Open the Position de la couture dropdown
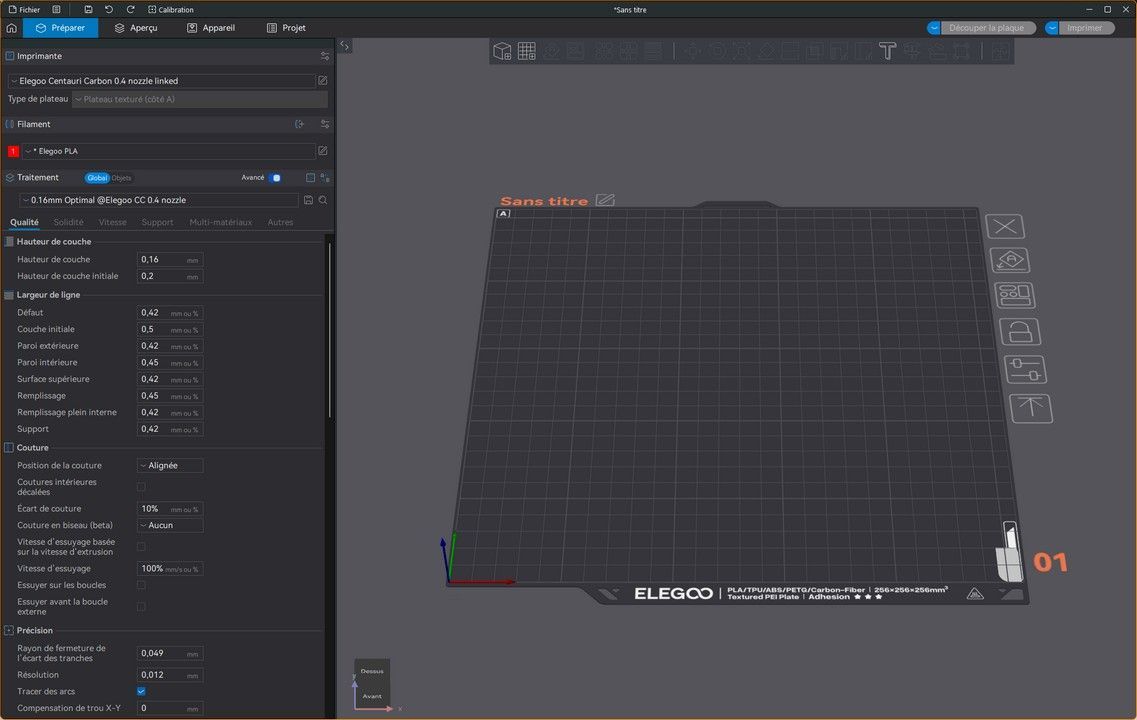 click(170, 465)
